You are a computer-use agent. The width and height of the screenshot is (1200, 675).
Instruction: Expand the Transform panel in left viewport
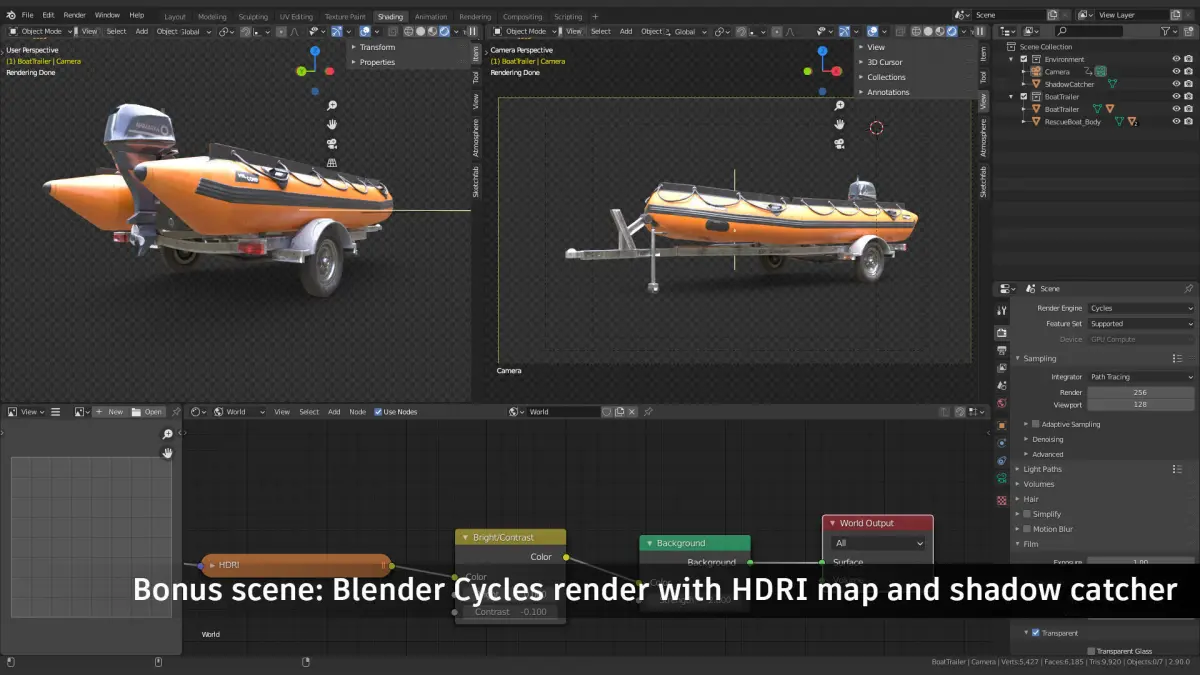[376, 47]
